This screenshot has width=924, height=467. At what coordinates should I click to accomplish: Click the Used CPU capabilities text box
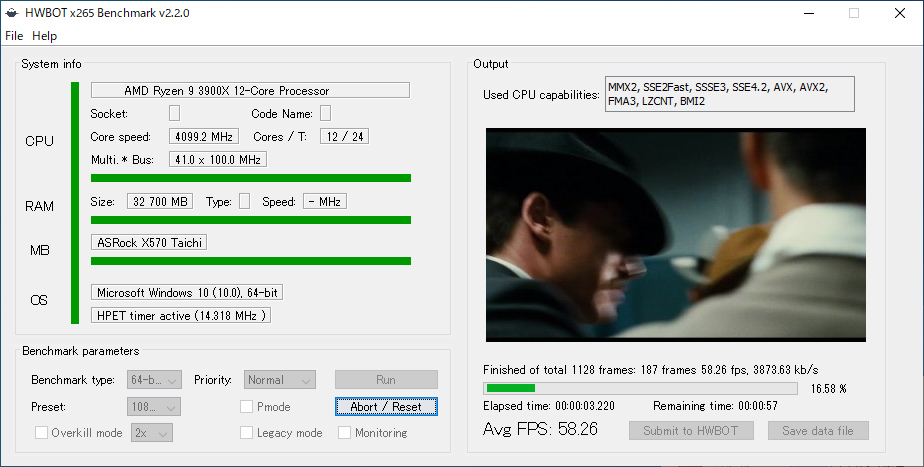click(730, 94)
